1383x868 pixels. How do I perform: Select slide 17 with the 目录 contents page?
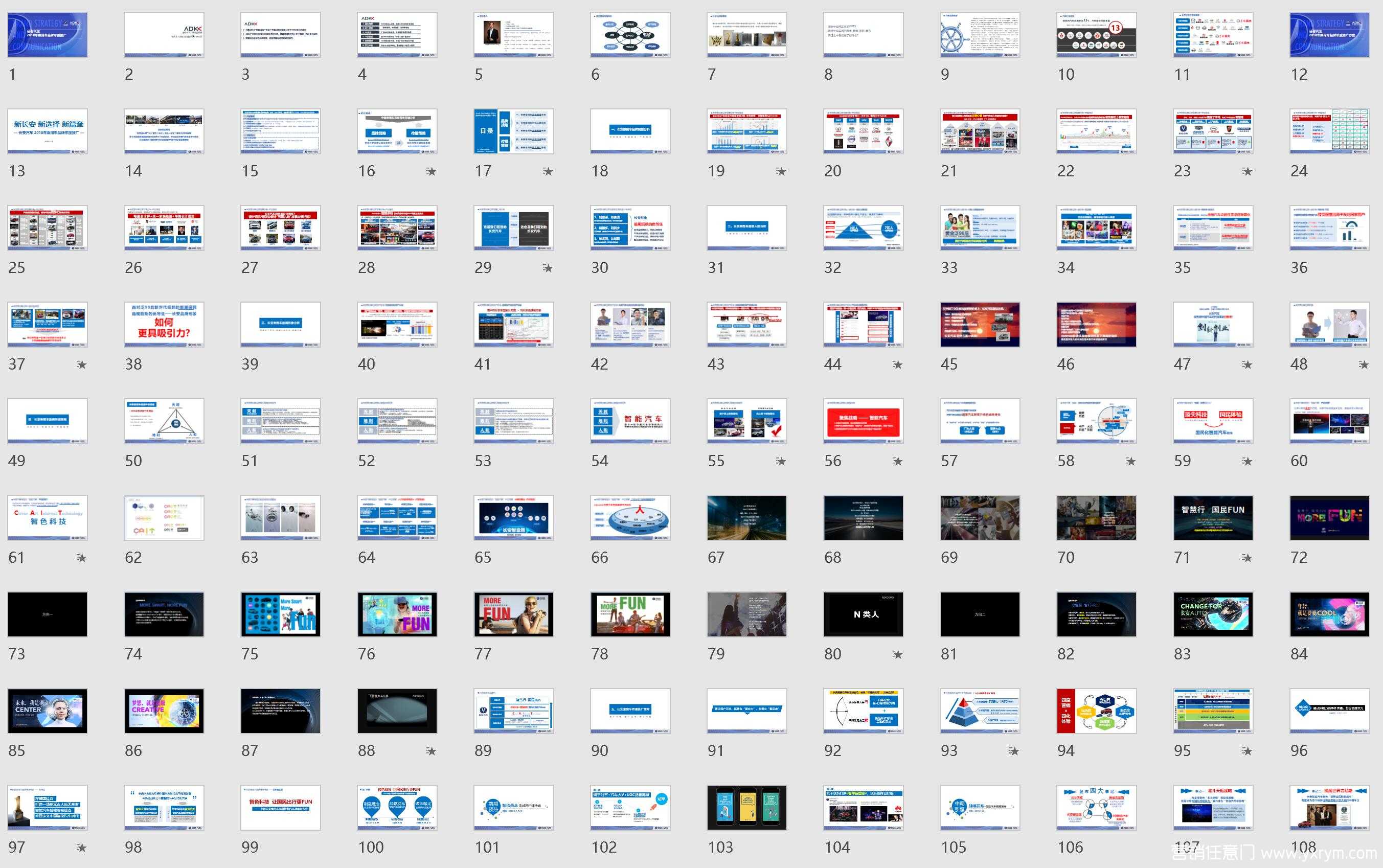pos(513,131)
